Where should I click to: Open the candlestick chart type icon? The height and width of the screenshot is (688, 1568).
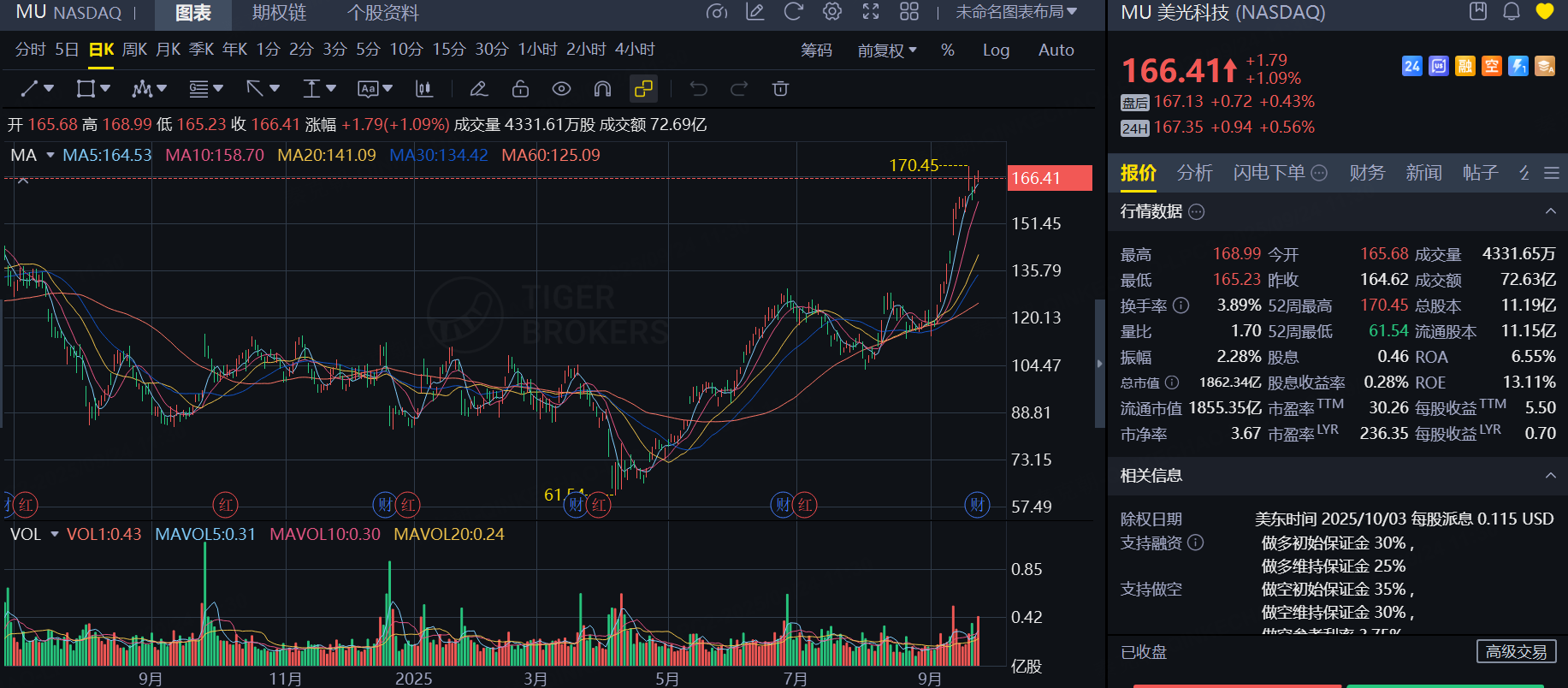[x=423, y=89]
